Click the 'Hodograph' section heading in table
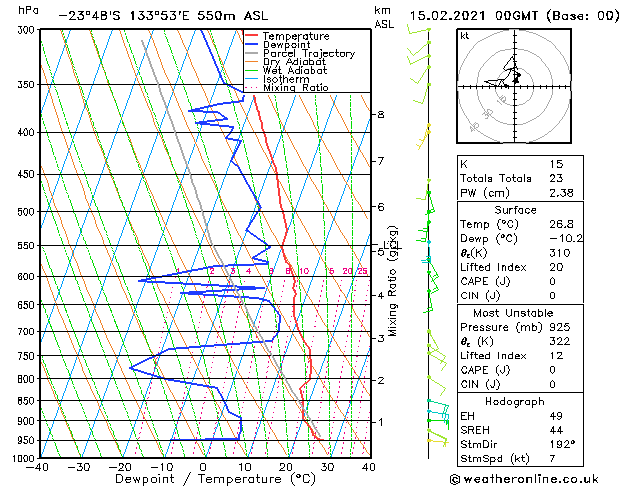This screenshot has width=629, height=486. click(515, 402)
